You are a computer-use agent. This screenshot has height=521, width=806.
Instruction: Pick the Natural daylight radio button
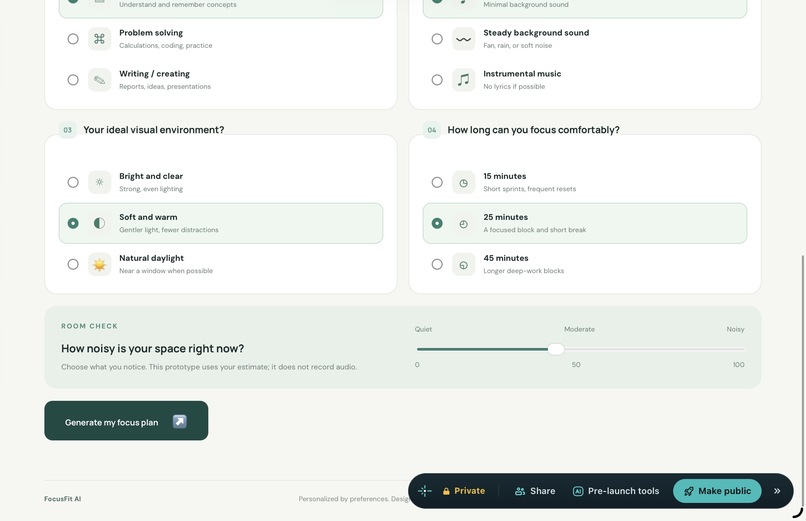click(x=73, y=264)
